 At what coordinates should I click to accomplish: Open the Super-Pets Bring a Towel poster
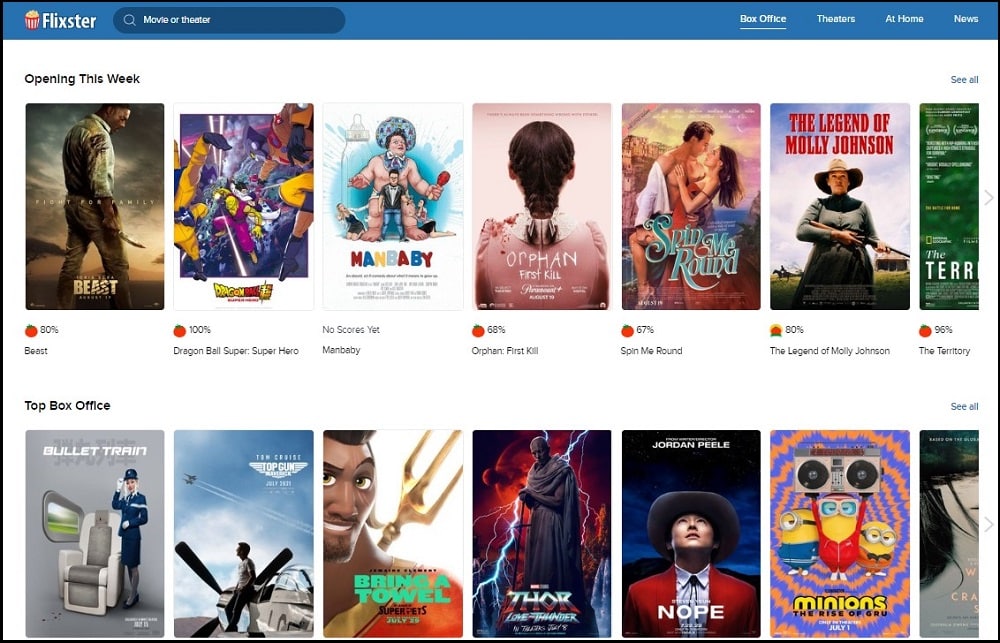point(393,533)
